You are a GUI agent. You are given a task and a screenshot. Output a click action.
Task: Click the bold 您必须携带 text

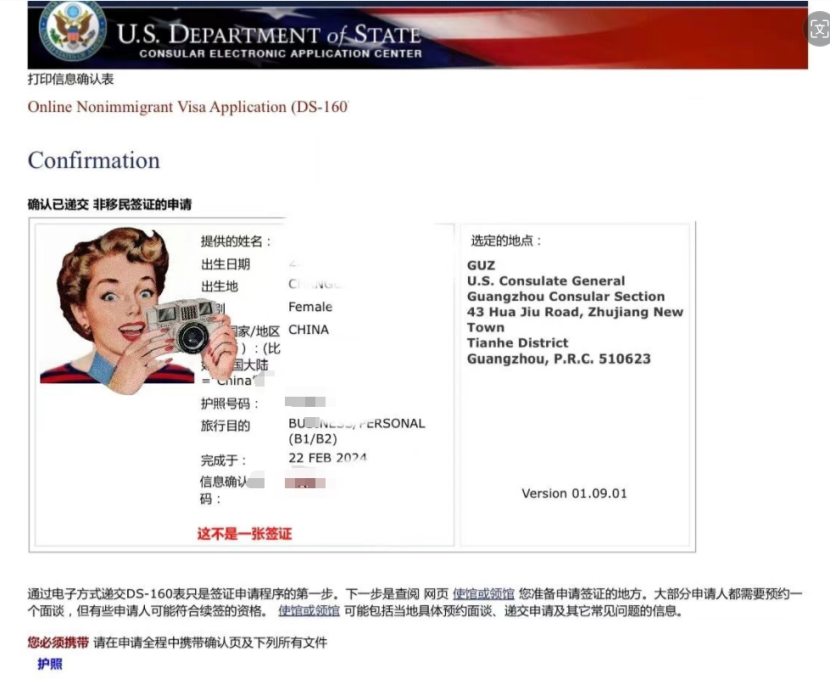click(x=56, y=641)
